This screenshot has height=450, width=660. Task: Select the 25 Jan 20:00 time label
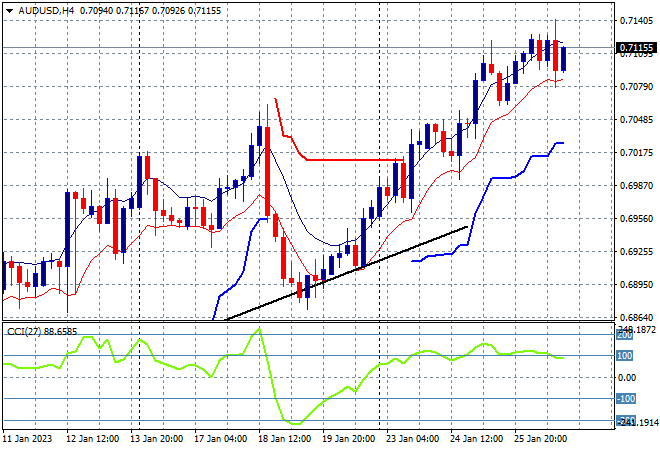pos(540,439)
